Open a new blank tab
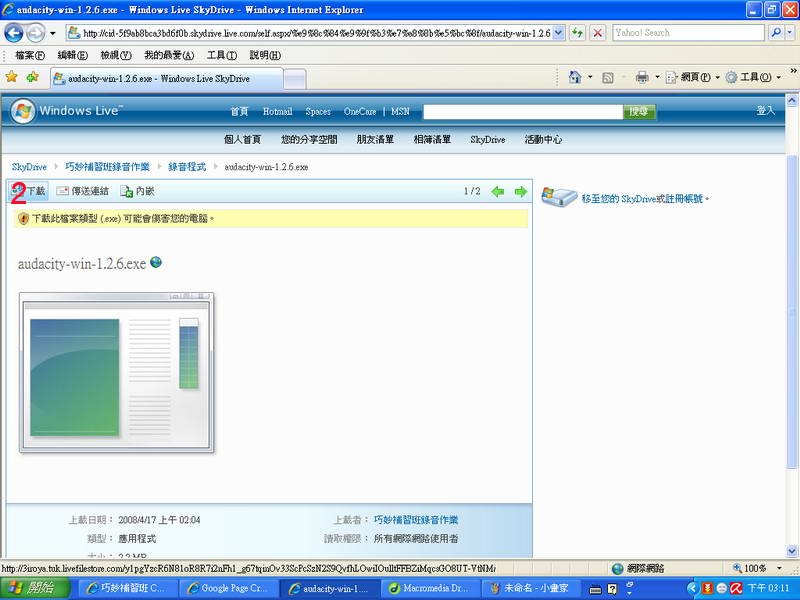Screen dimensions: 800x600 tap(295, 79)
